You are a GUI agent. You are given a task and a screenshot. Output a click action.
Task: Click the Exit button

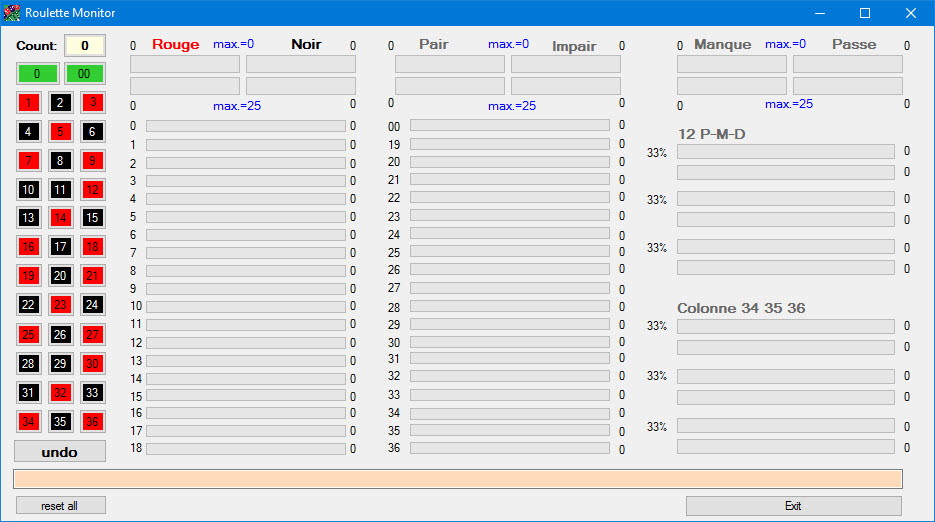[793, 506]
